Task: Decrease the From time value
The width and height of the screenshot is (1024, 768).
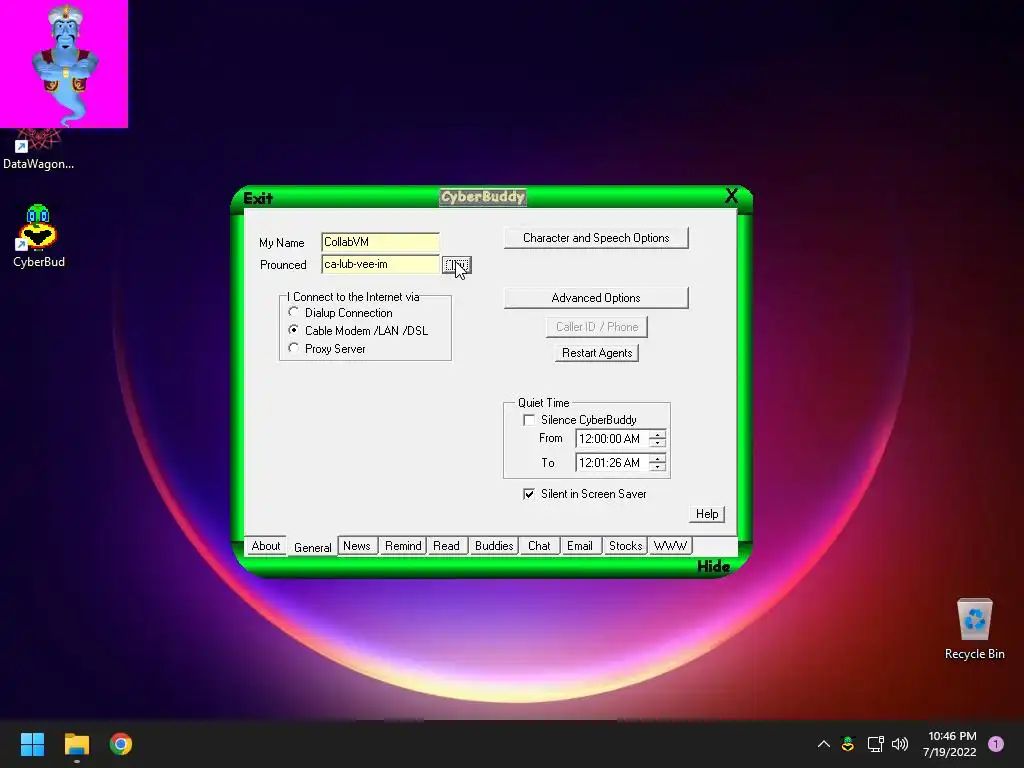Action: 658,443
